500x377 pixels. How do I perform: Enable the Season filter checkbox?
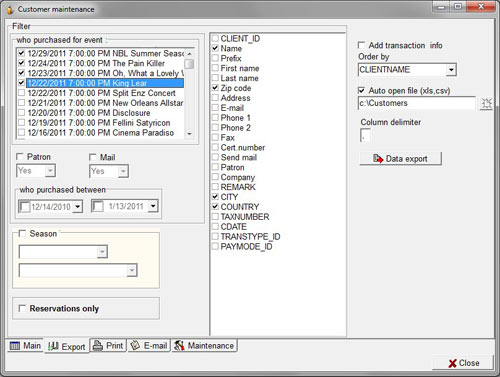(22, 233)
